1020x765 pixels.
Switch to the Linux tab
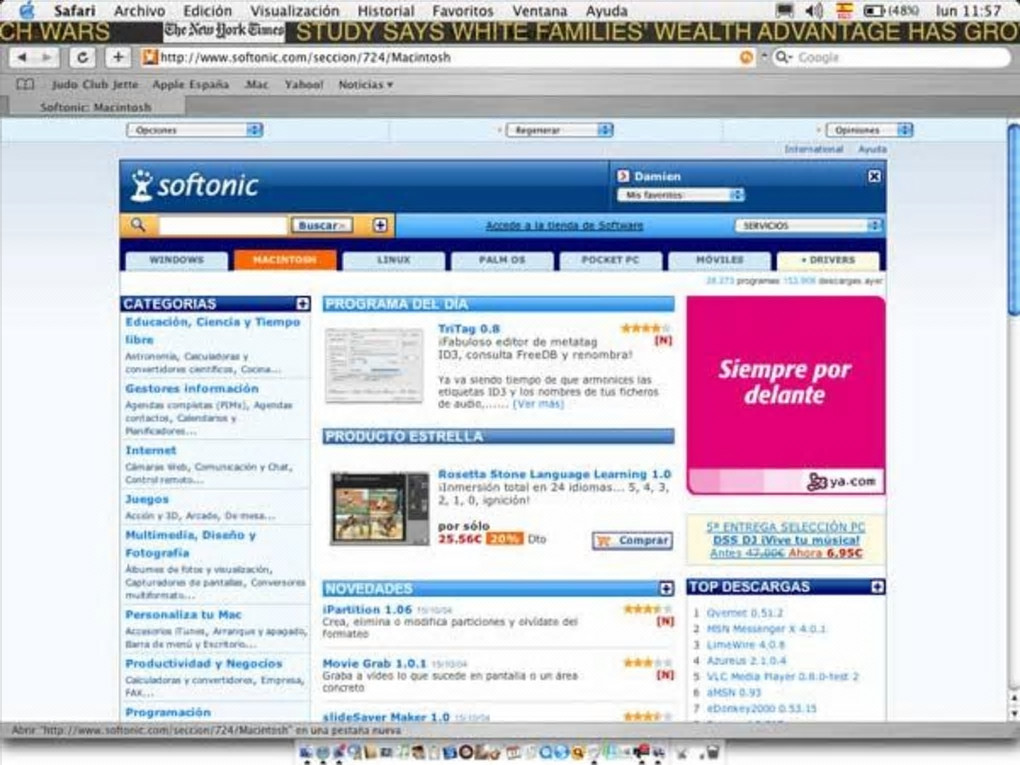click(x=394, y=260)
